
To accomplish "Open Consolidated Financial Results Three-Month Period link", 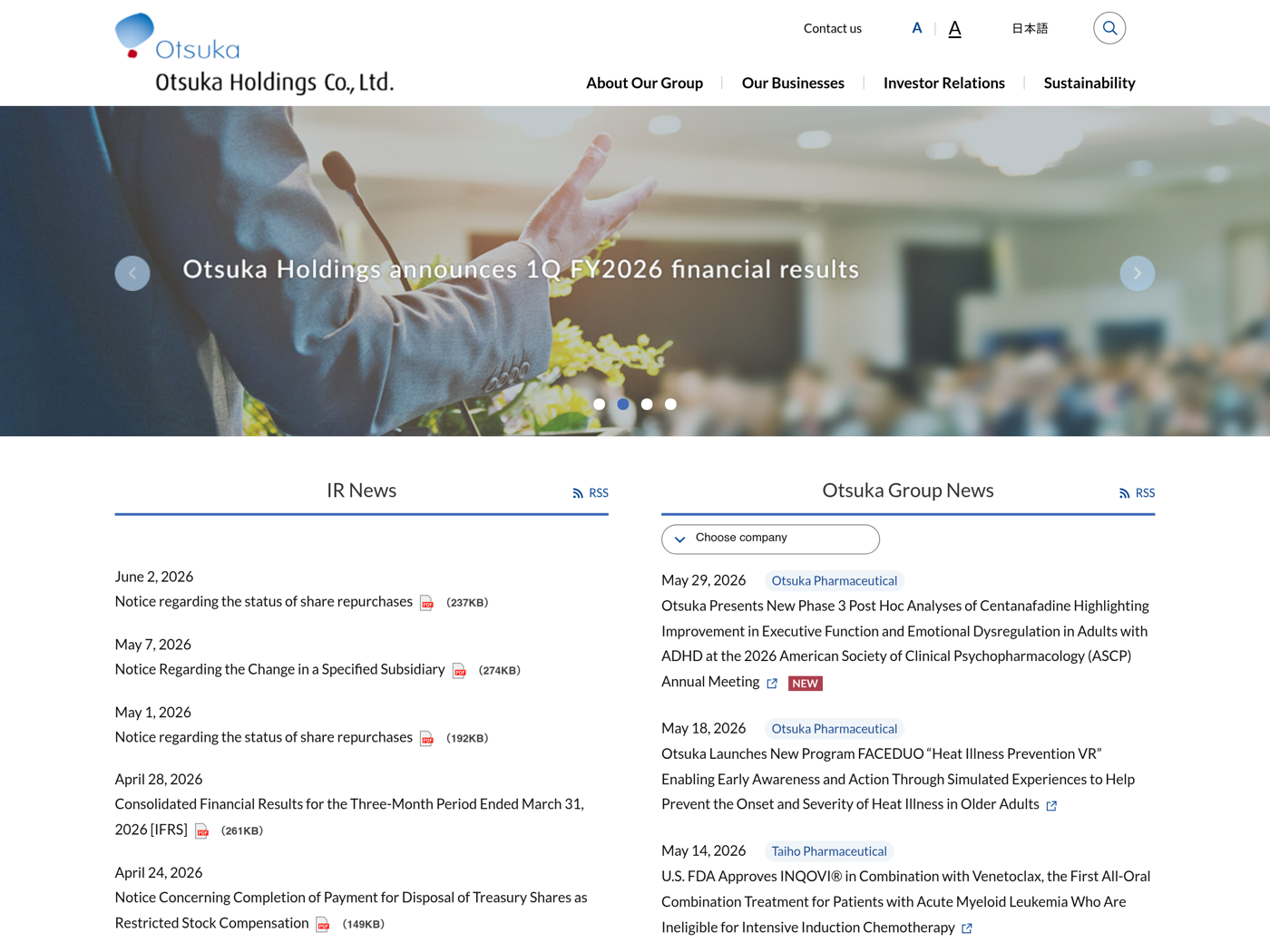I will tap(349, 817).
